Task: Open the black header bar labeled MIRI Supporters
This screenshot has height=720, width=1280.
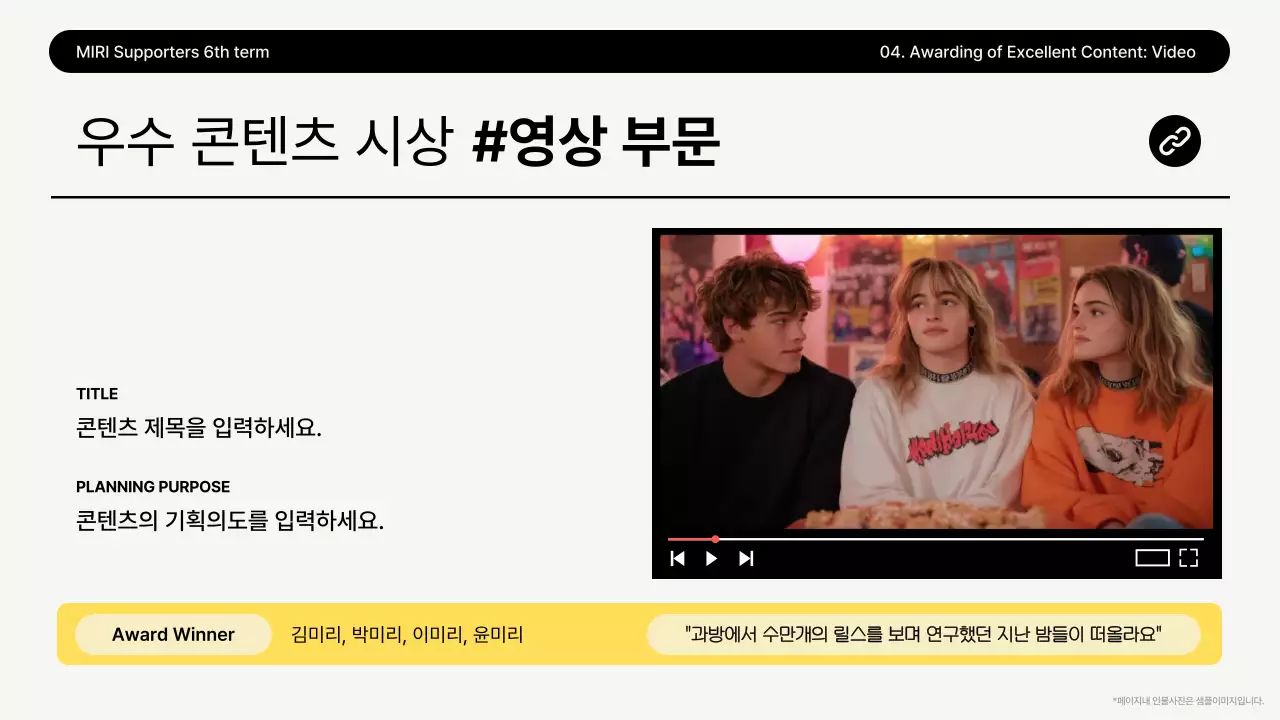Action: [640, 51]
